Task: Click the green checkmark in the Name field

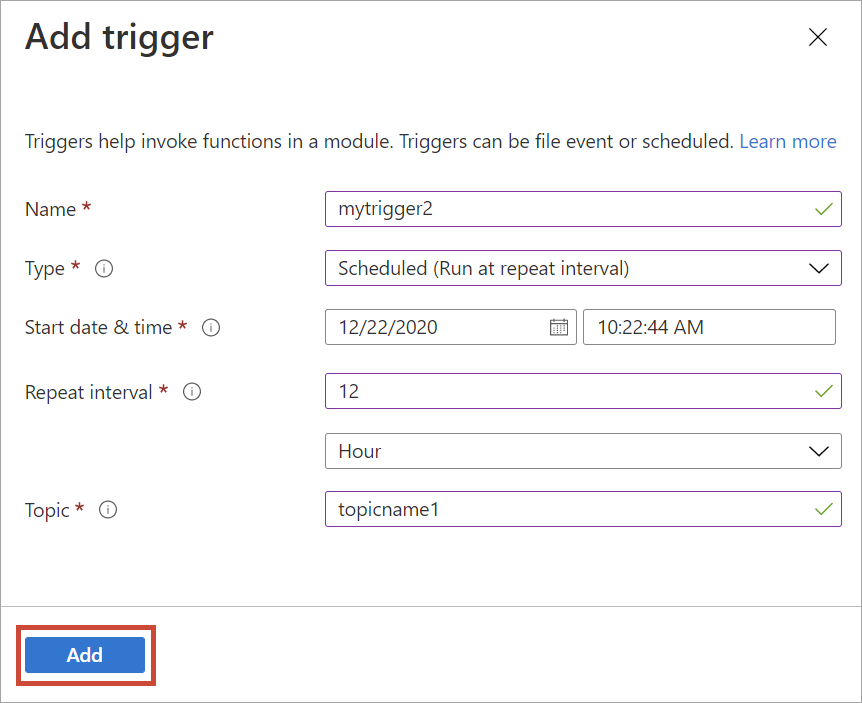Action: 824,209
